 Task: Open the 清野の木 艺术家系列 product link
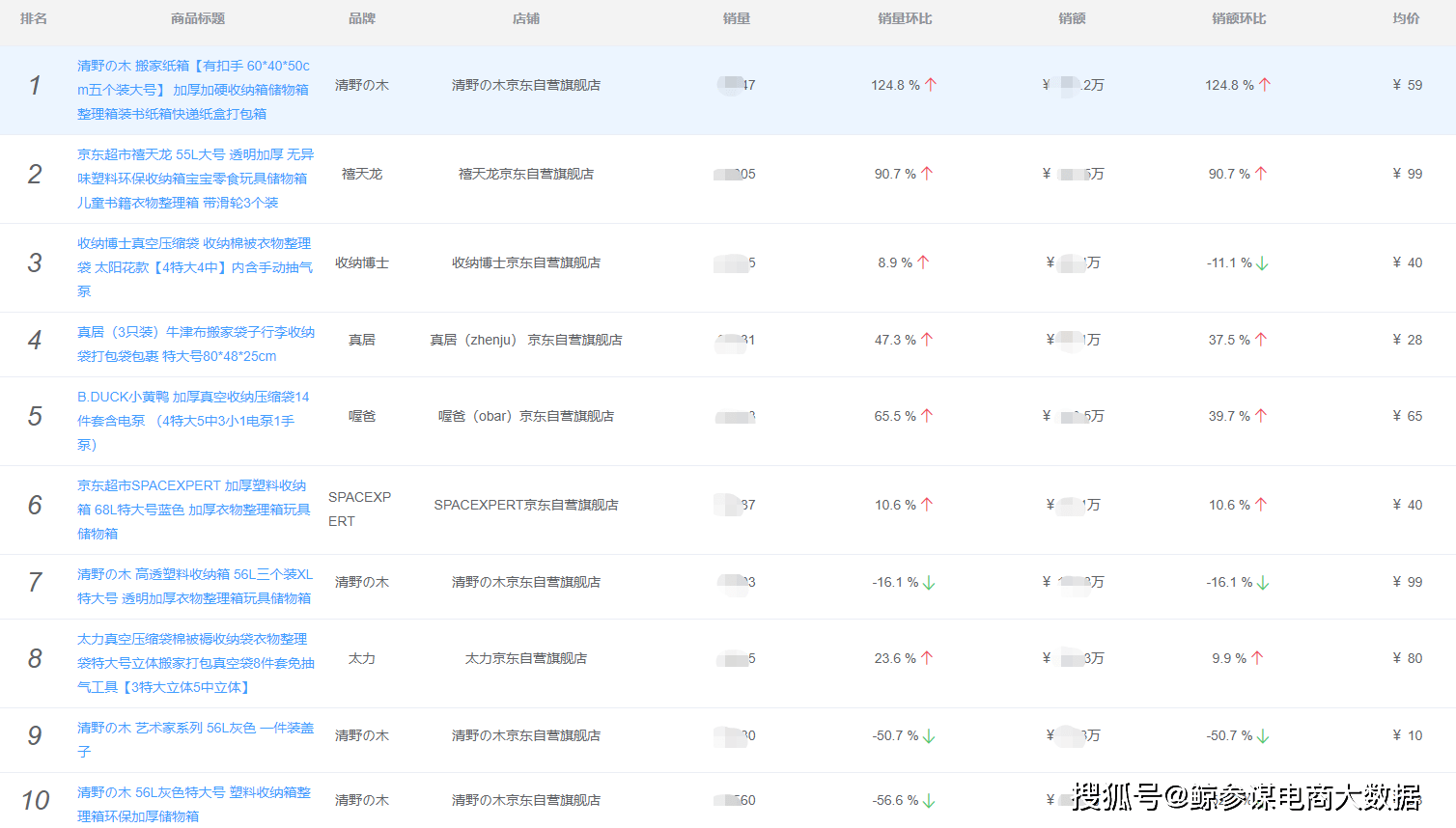(195, 739)
